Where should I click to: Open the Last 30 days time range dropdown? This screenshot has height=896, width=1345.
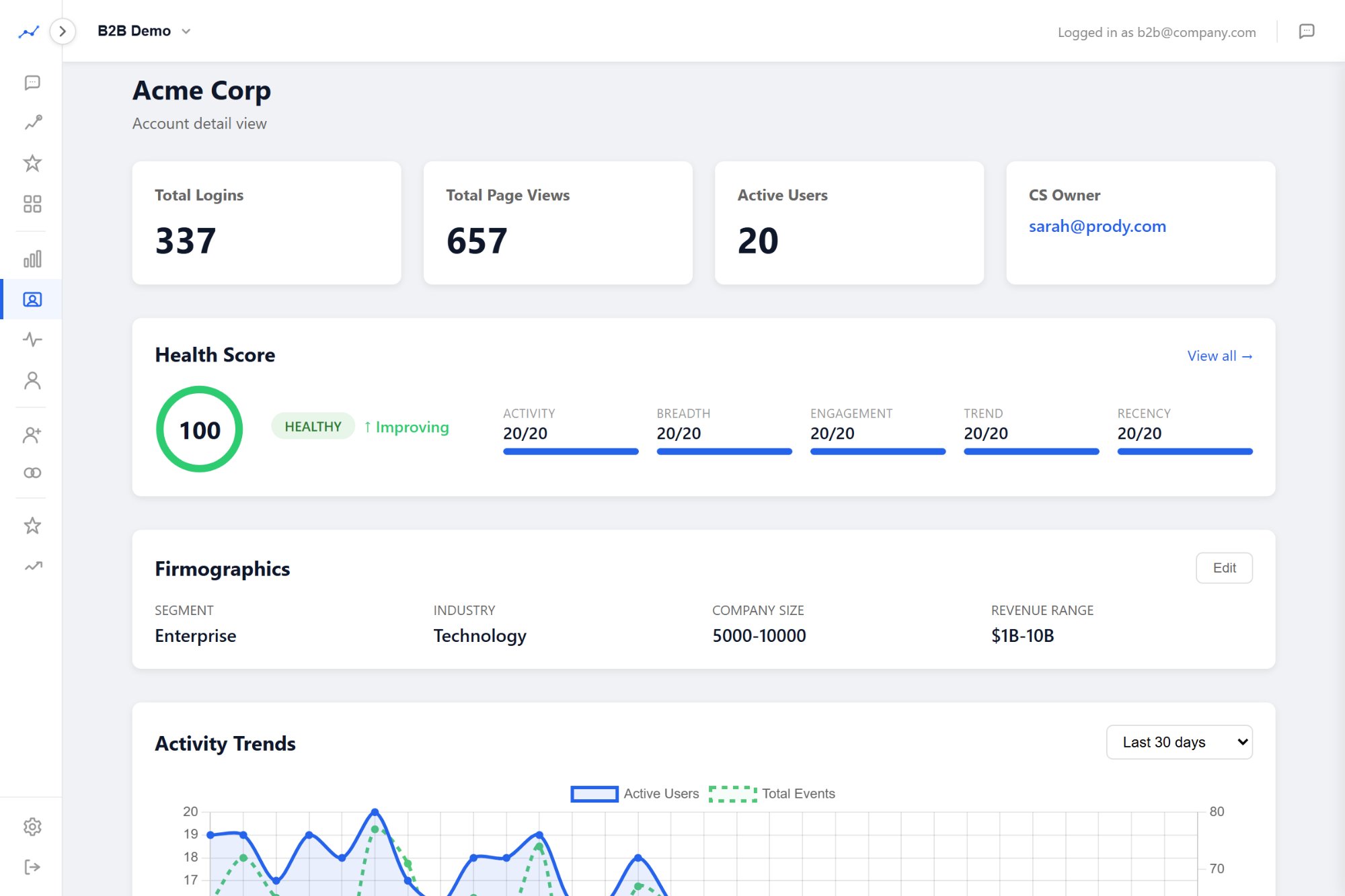(1179, 742)
